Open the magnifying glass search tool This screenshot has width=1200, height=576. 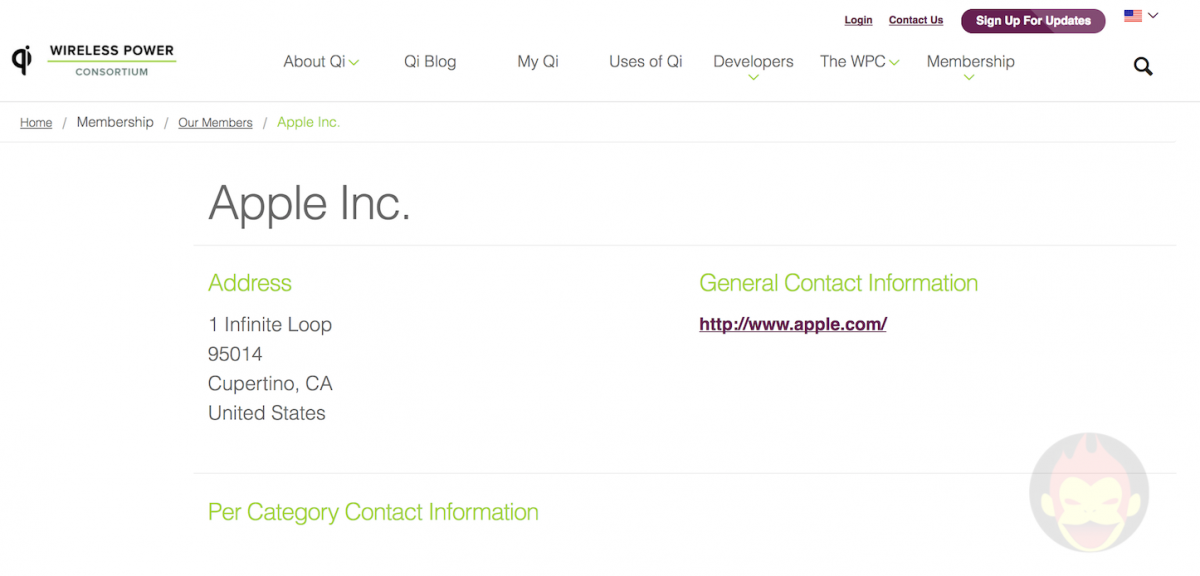tap(1143, 66)
